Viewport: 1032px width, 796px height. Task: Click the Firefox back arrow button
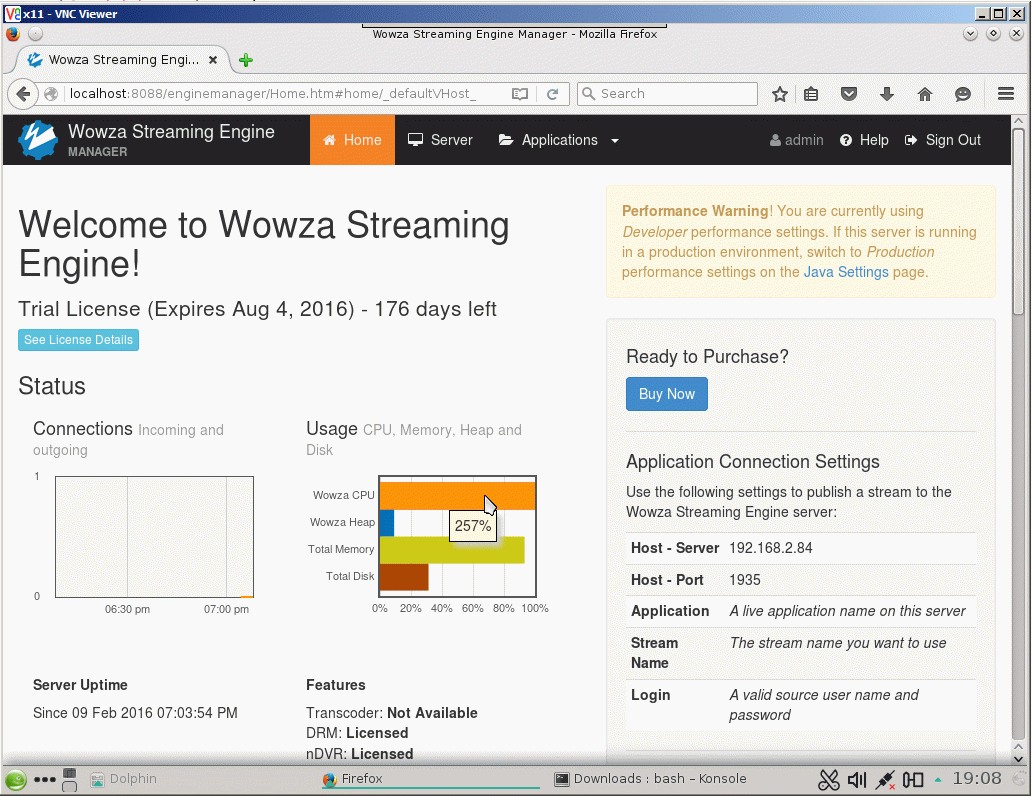23,94
